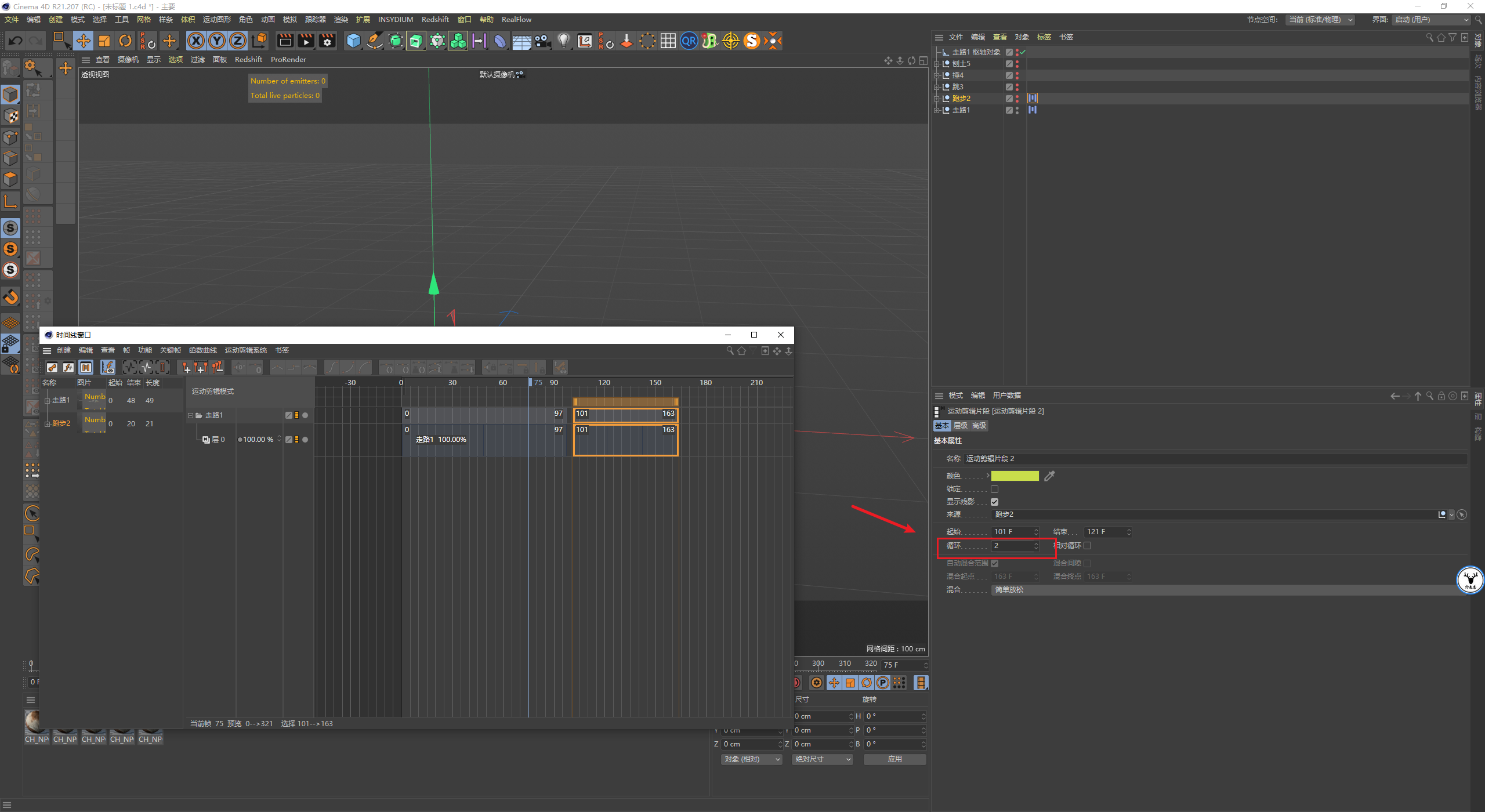
Task: Enable the 锁定 checkbox
Action: [x=994, y=489]
